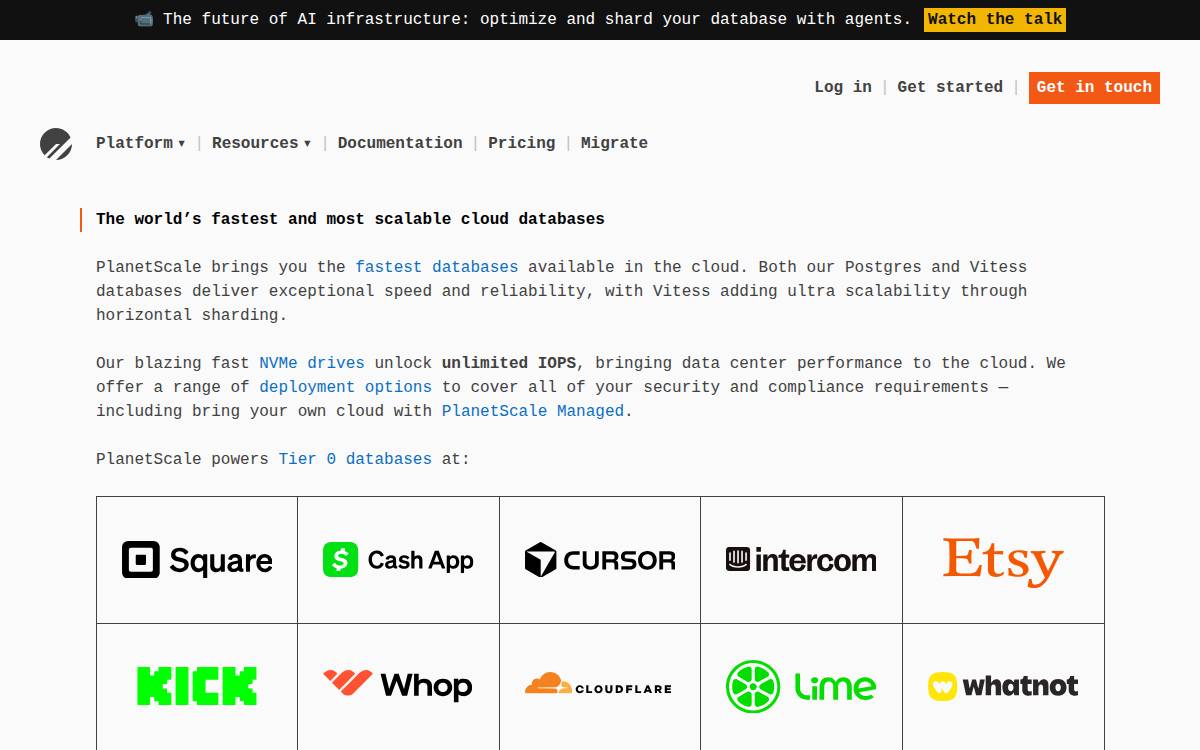This screenshot has height=750, width=1200.
Task: Open the Cloudflare logo tile
Action: [x=600, y=687]
